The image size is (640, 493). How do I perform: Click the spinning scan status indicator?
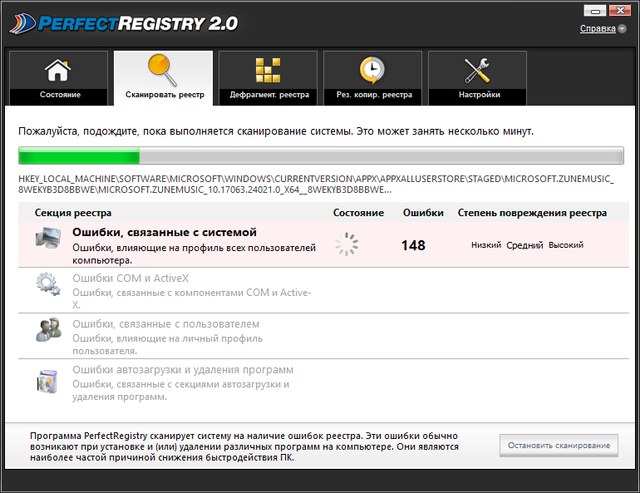(346, 244)
